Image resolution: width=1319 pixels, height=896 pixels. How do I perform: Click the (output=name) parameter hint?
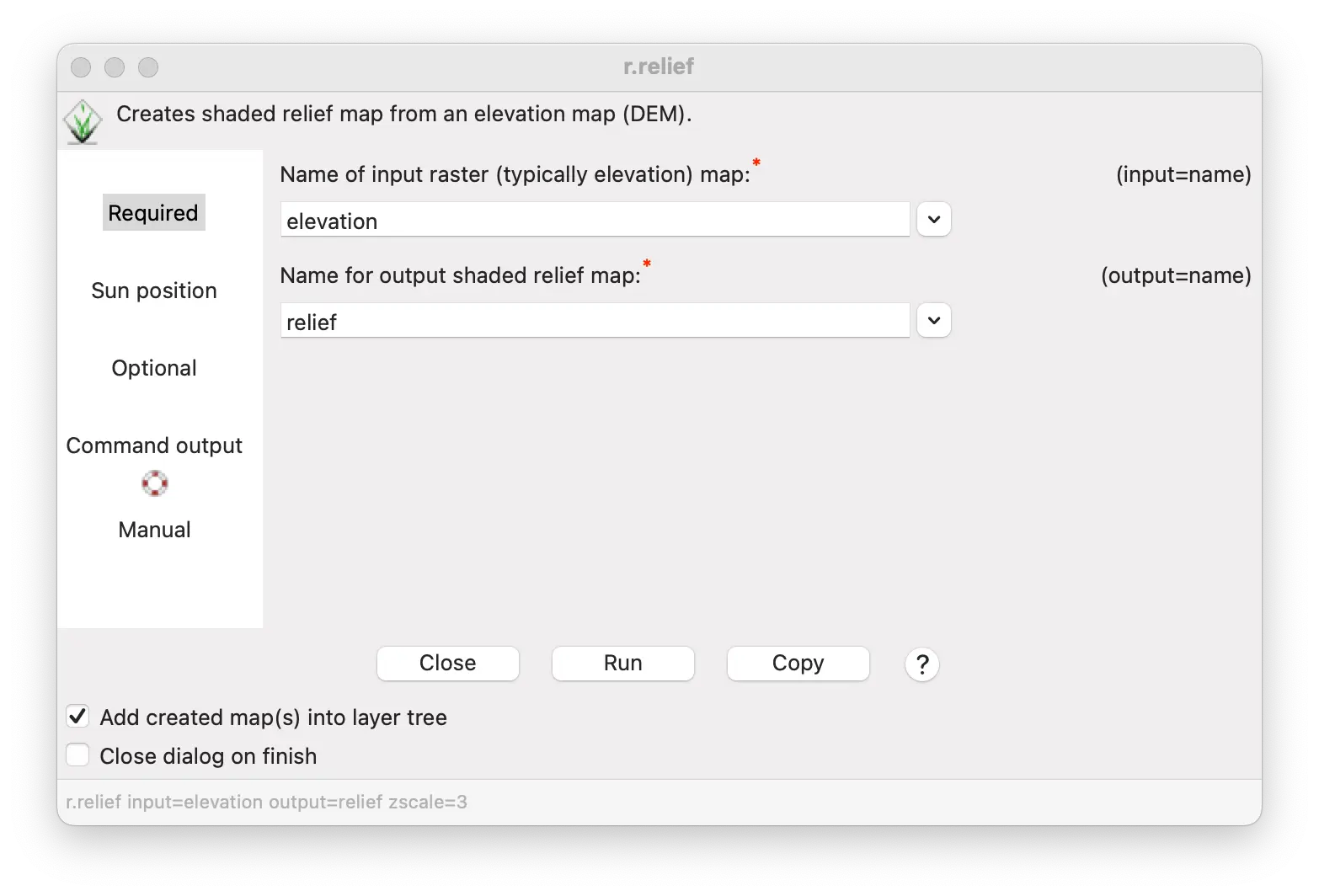click(1176, 275)
